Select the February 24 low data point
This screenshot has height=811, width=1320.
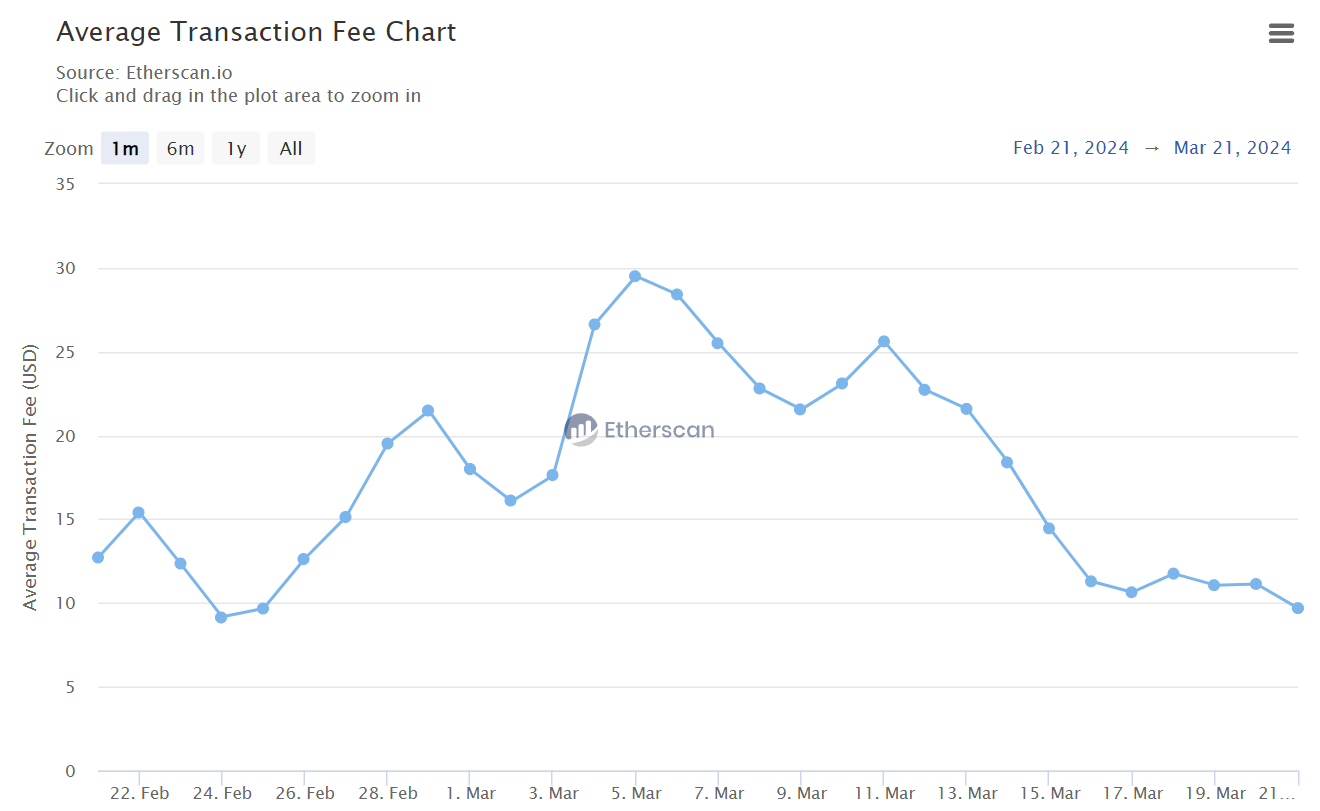221,617
